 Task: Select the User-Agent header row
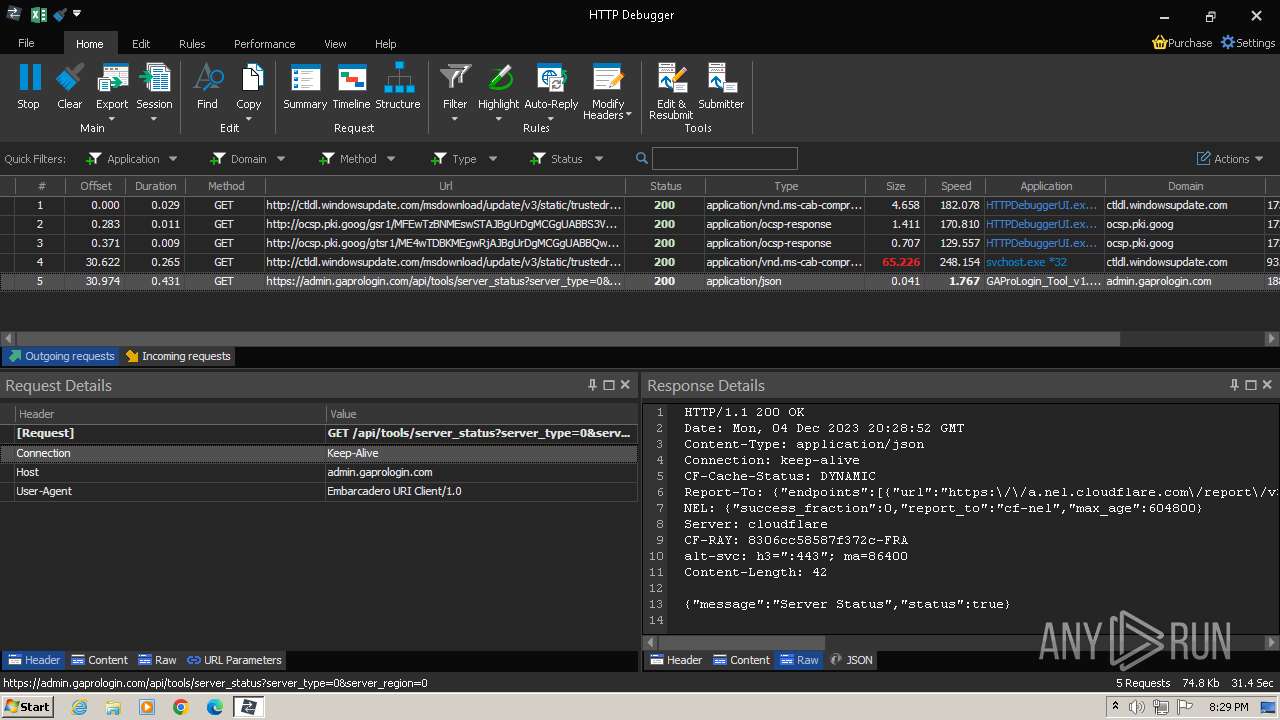click(319, 491)
